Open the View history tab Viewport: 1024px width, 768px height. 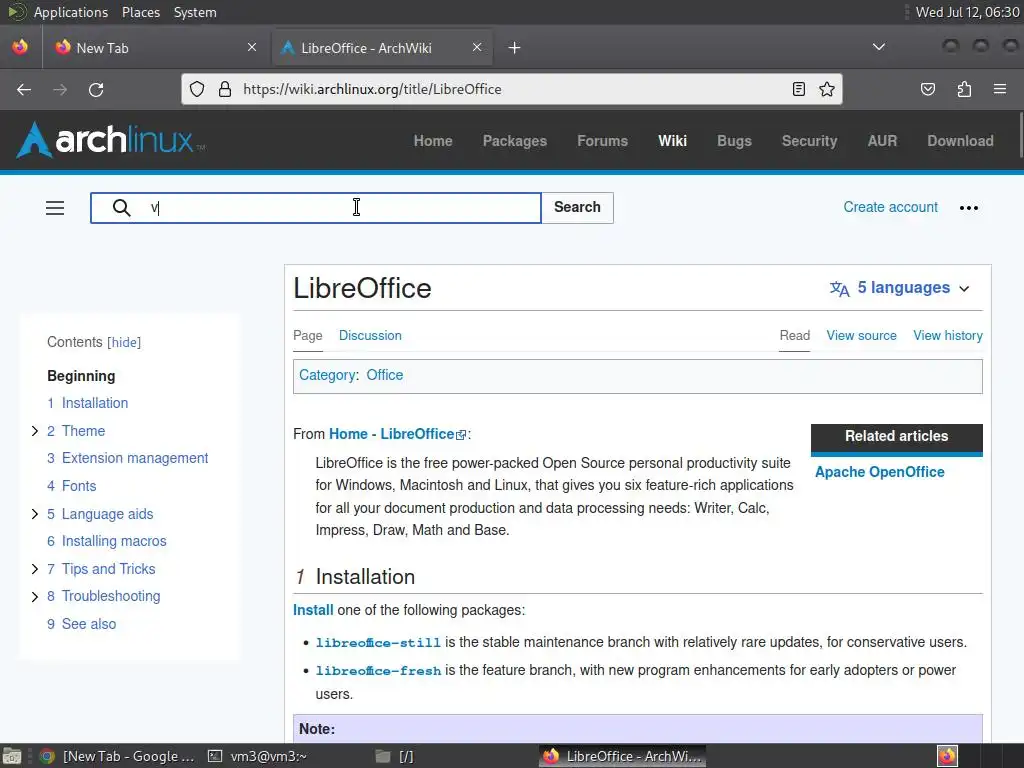(x=948, y=336)
